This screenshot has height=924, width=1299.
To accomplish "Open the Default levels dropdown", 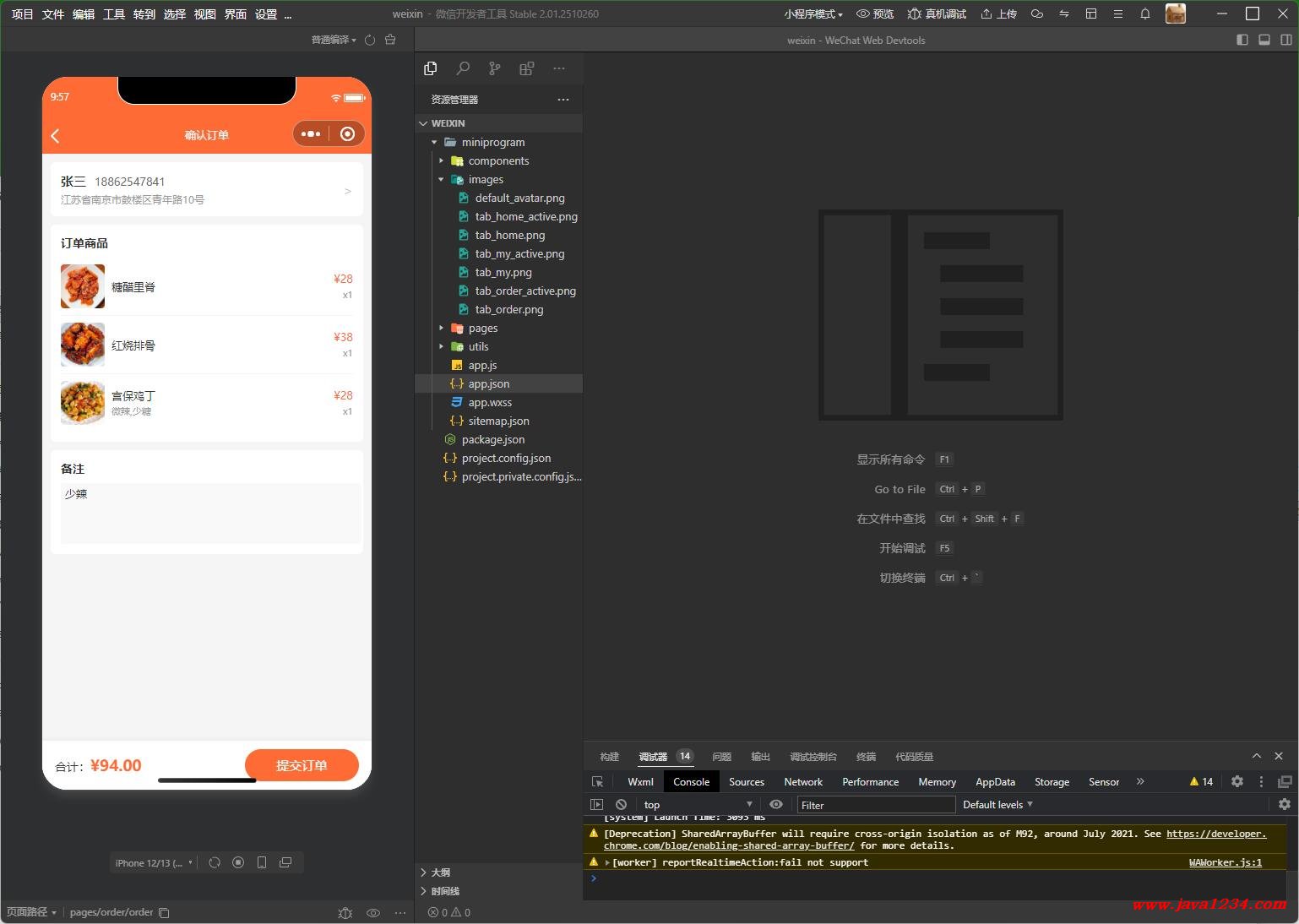I will [997, 805].
